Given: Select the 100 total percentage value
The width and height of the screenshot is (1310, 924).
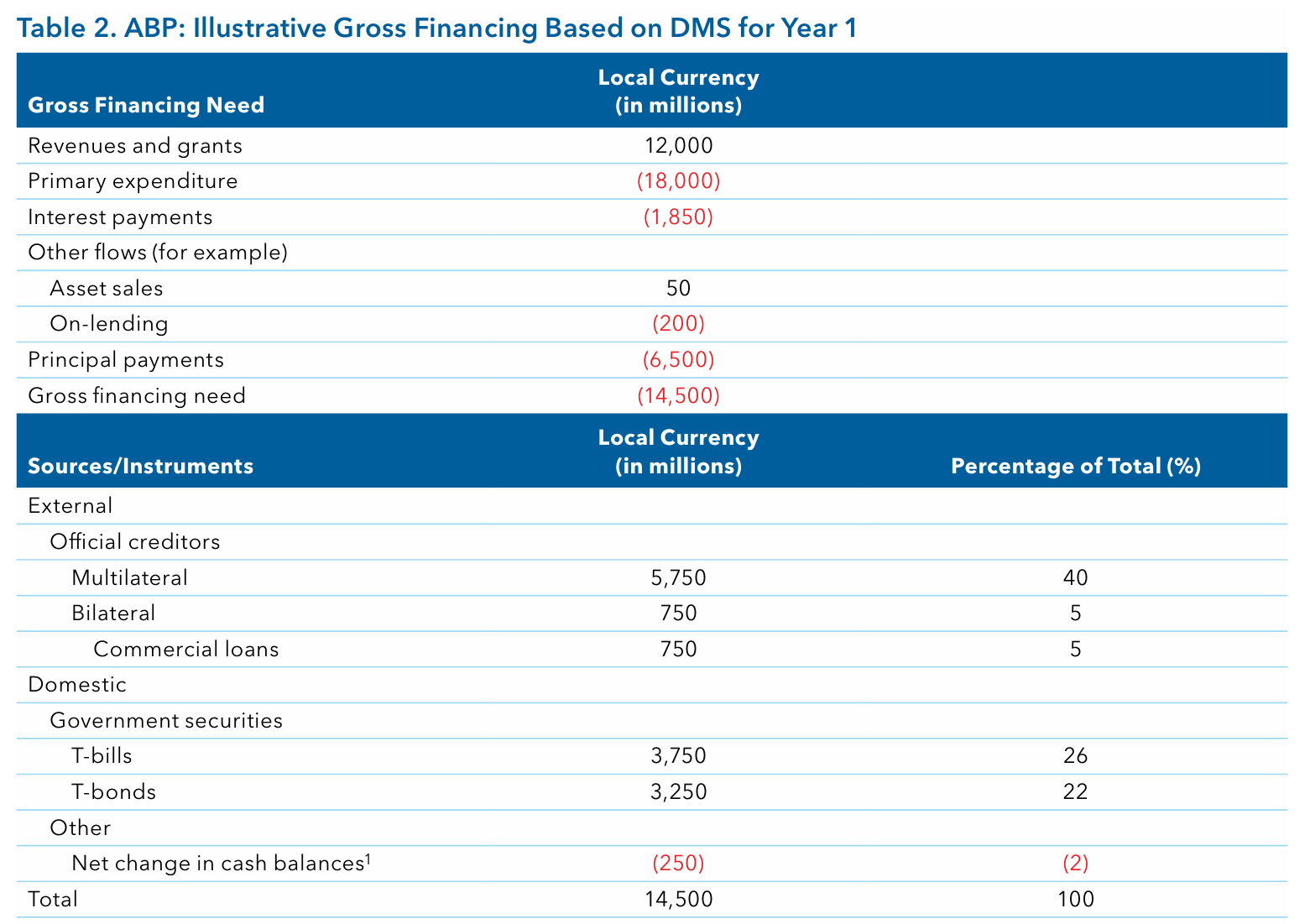Looking at the screenshot, I should pyautogui.click(x=1075, y=900).
